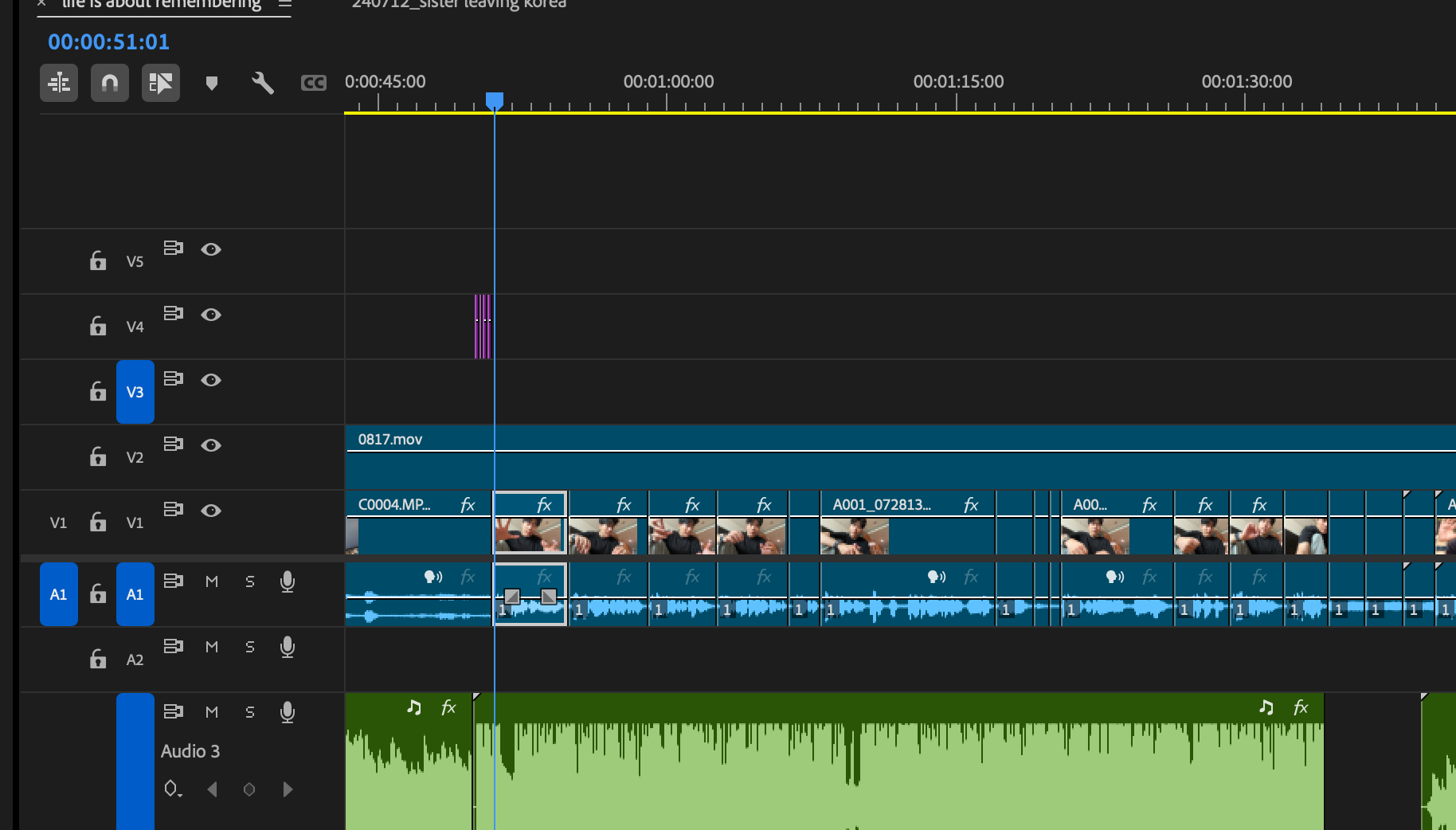Toggle sync lock for A2

click(x=174, y=647)
